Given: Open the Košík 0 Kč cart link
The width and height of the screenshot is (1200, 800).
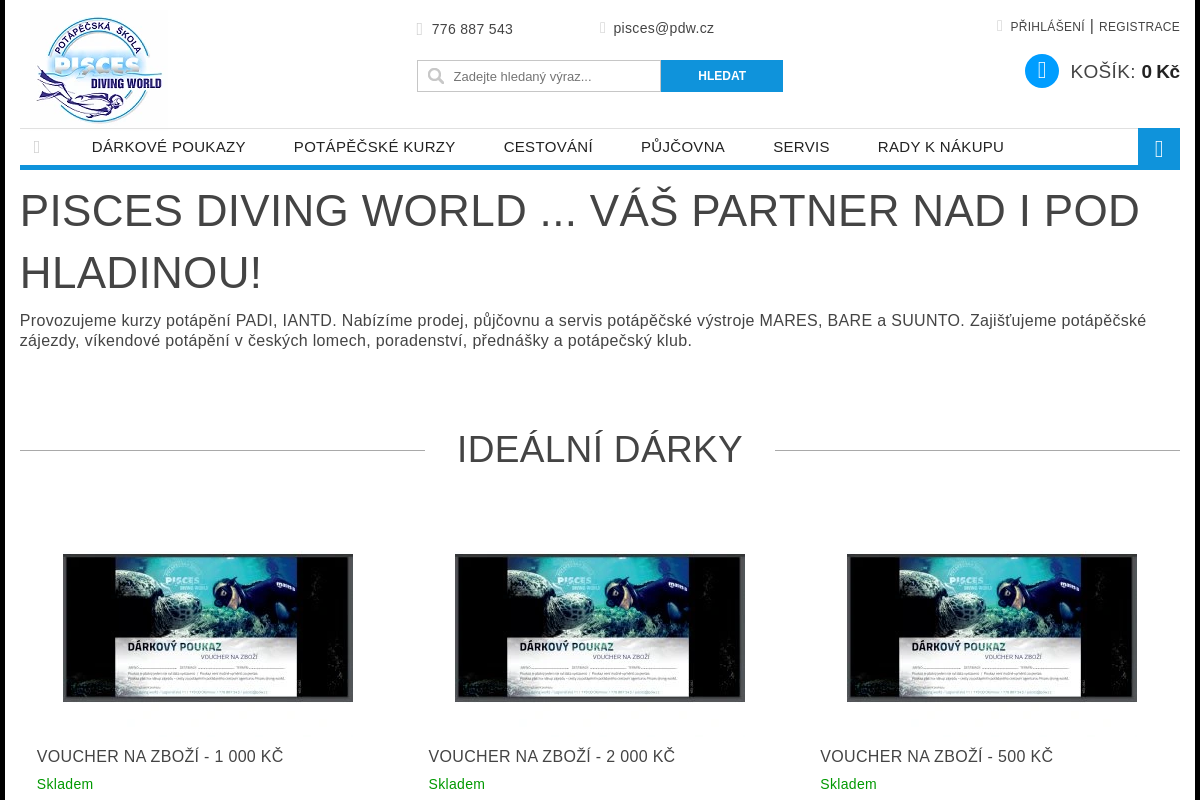Looking at the screenshot, I should click(x=1125, y=72).
